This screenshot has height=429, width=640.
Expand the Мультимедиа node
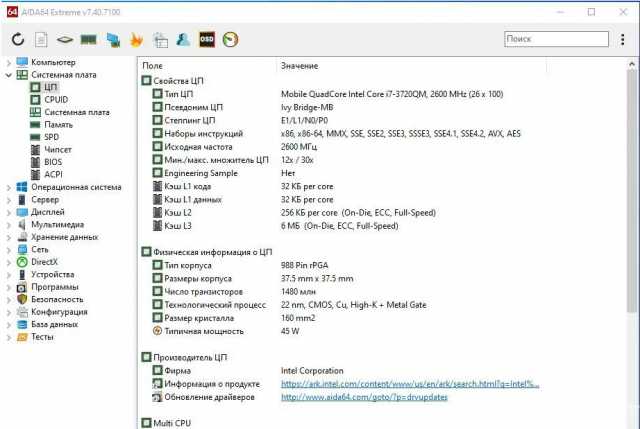9,225
